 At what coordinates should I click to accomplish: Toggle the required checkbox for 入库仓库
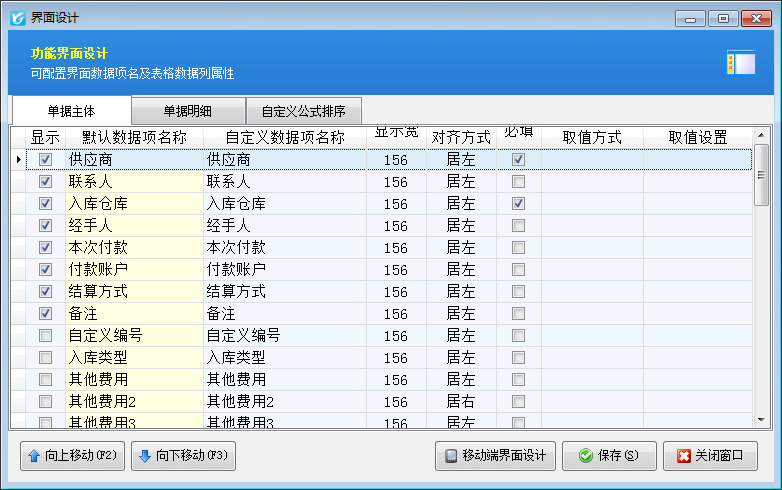(518, 204)
